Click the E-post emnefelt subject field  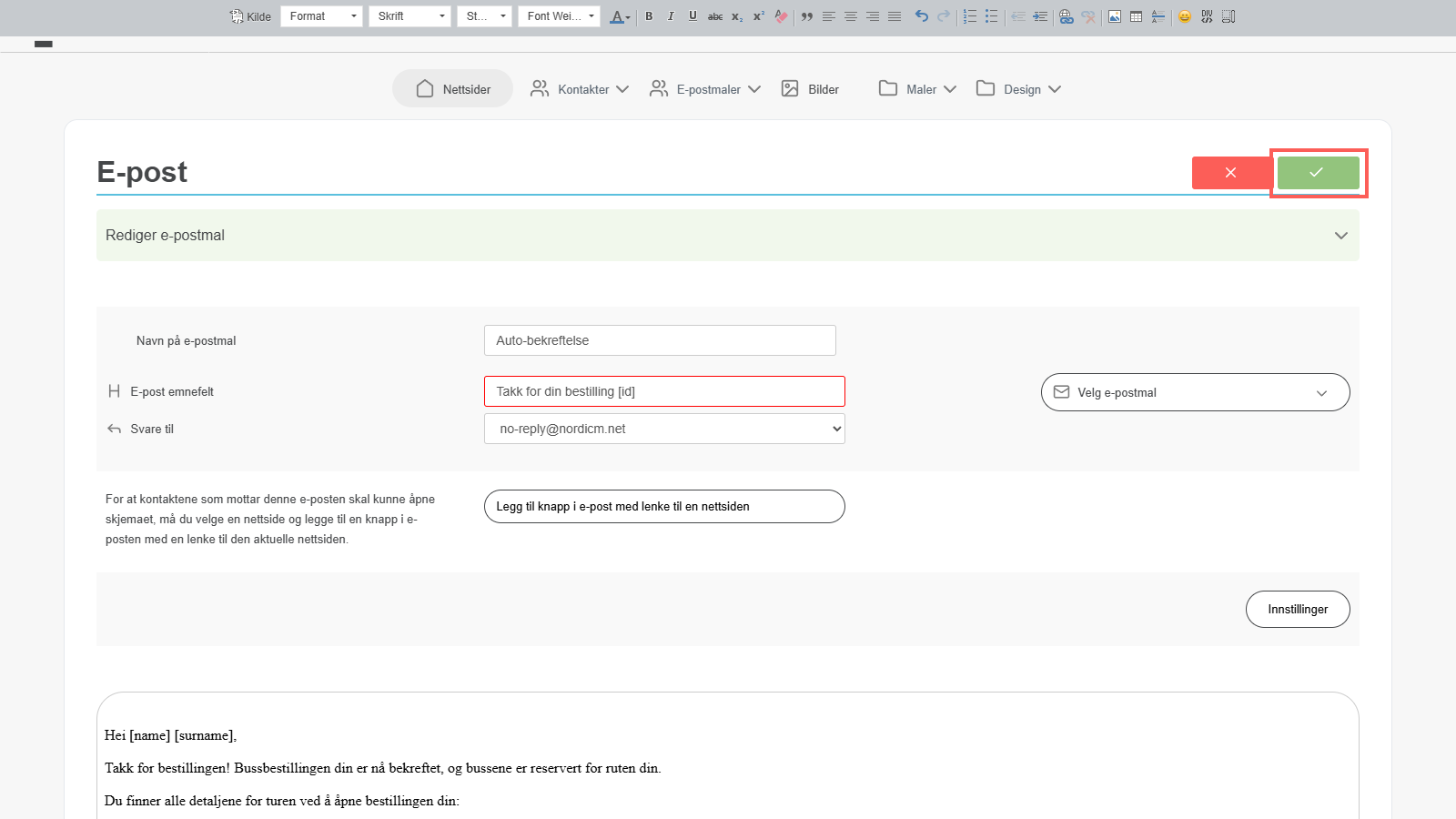coord(664,391)
